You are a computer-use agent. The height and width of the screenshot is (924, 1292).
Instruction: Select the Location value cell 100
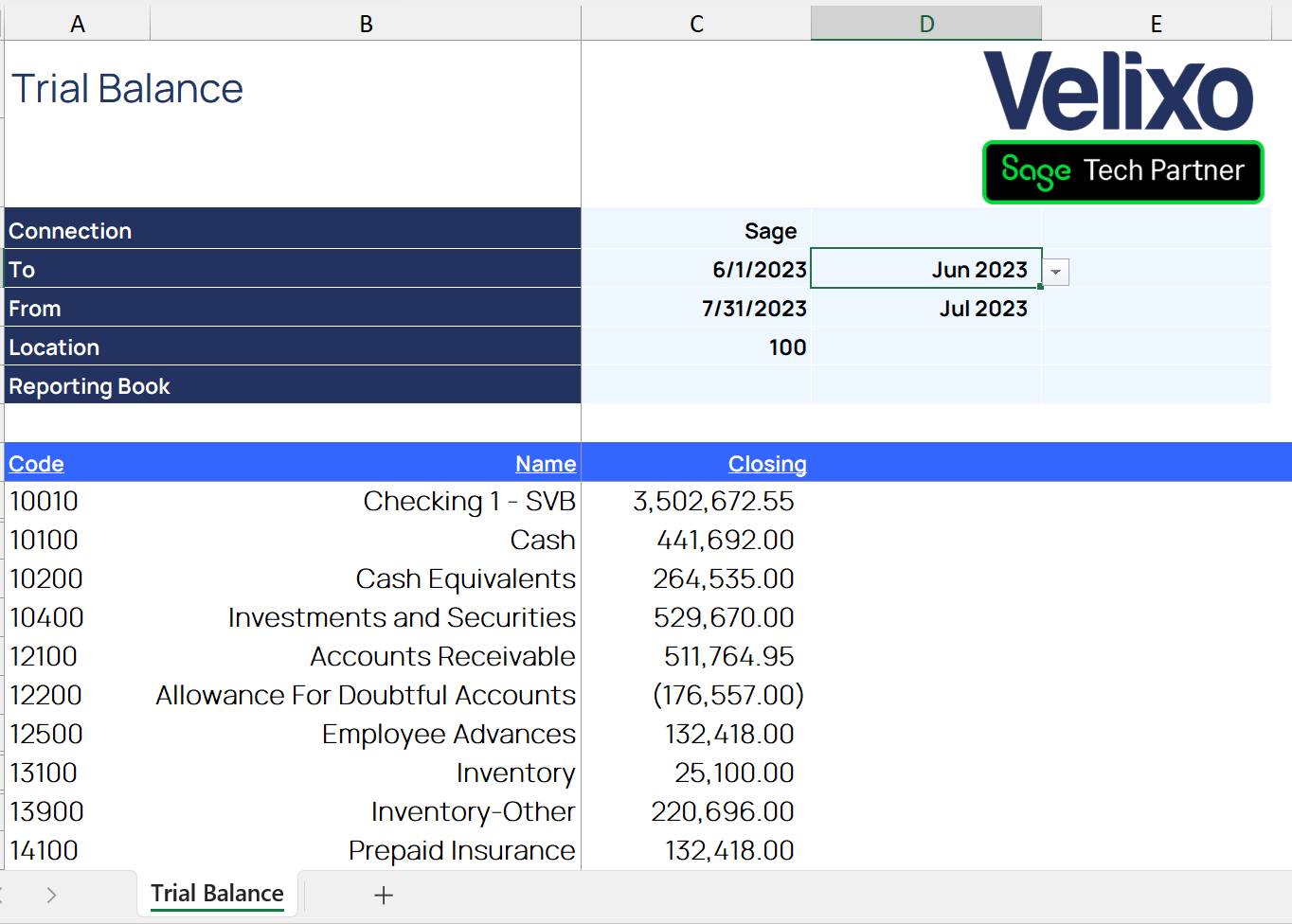(696, 346)
